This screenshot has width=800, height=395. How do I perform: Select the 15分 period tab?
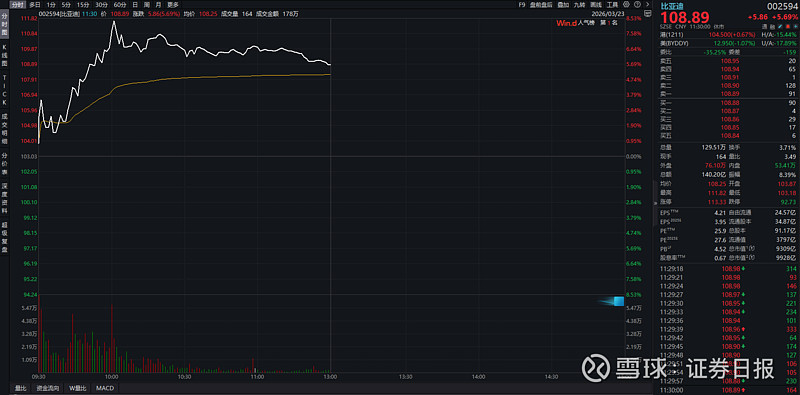point(83,5)
